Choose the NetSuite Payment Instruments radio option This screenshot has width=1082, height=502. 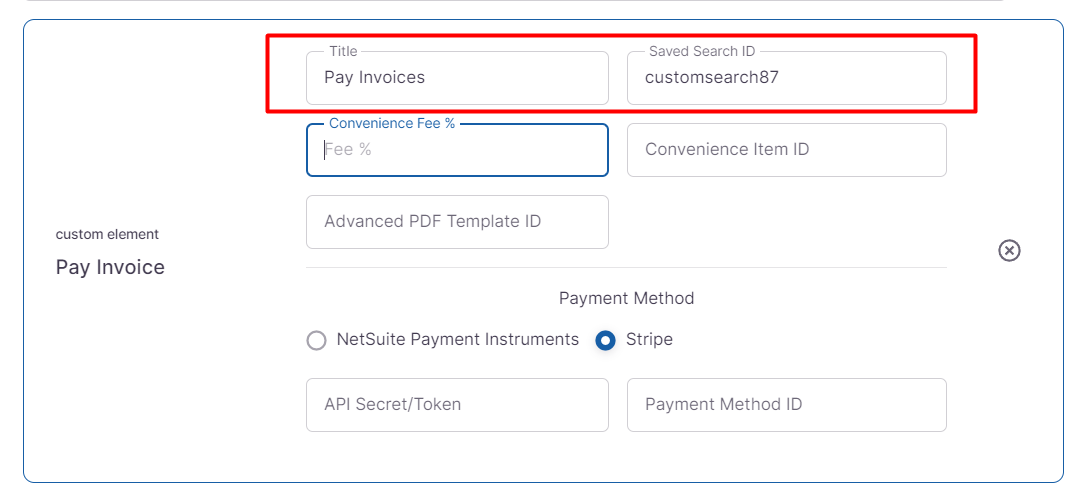pos(317,340)
